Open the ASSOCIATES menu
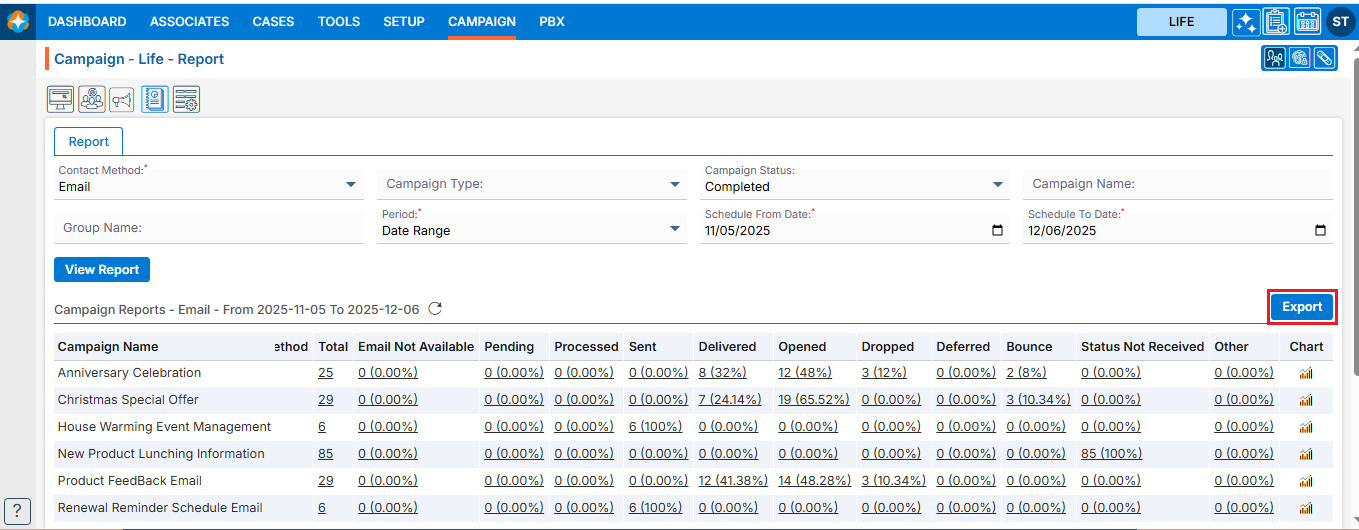 point(189,21)
